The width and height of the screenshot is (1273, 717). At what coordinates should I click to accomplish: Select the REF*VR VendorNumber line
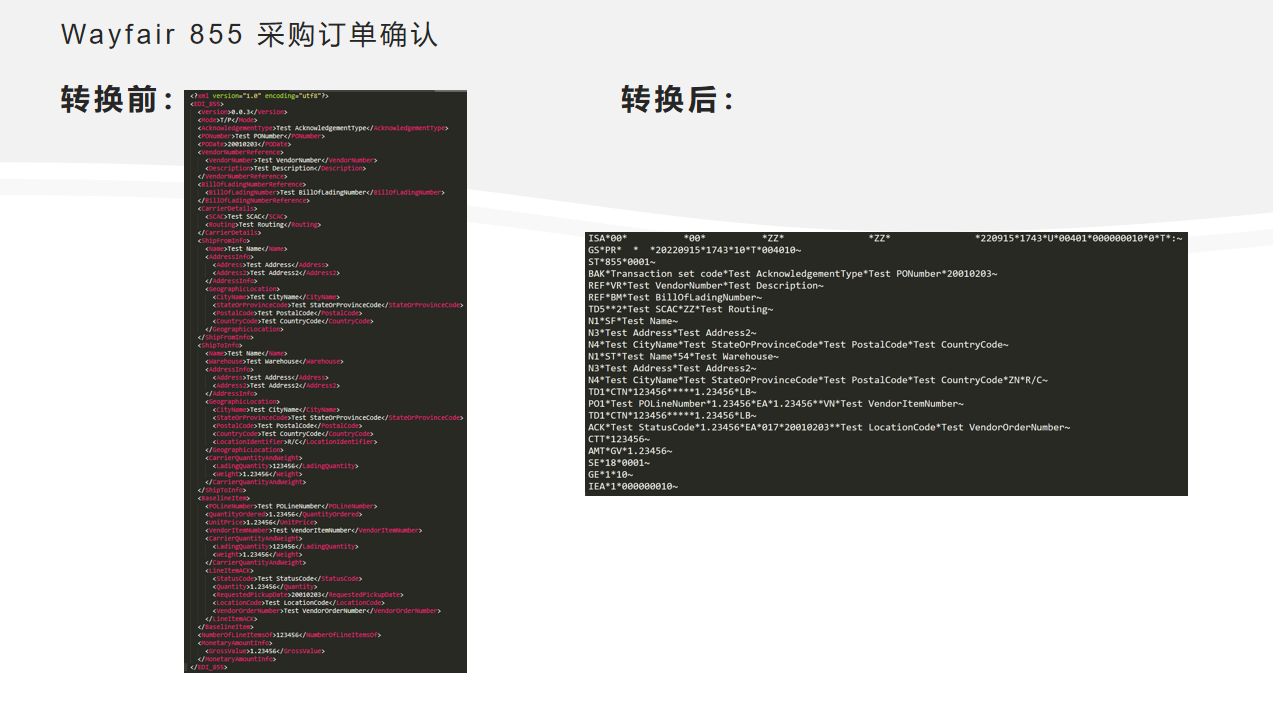705,286
